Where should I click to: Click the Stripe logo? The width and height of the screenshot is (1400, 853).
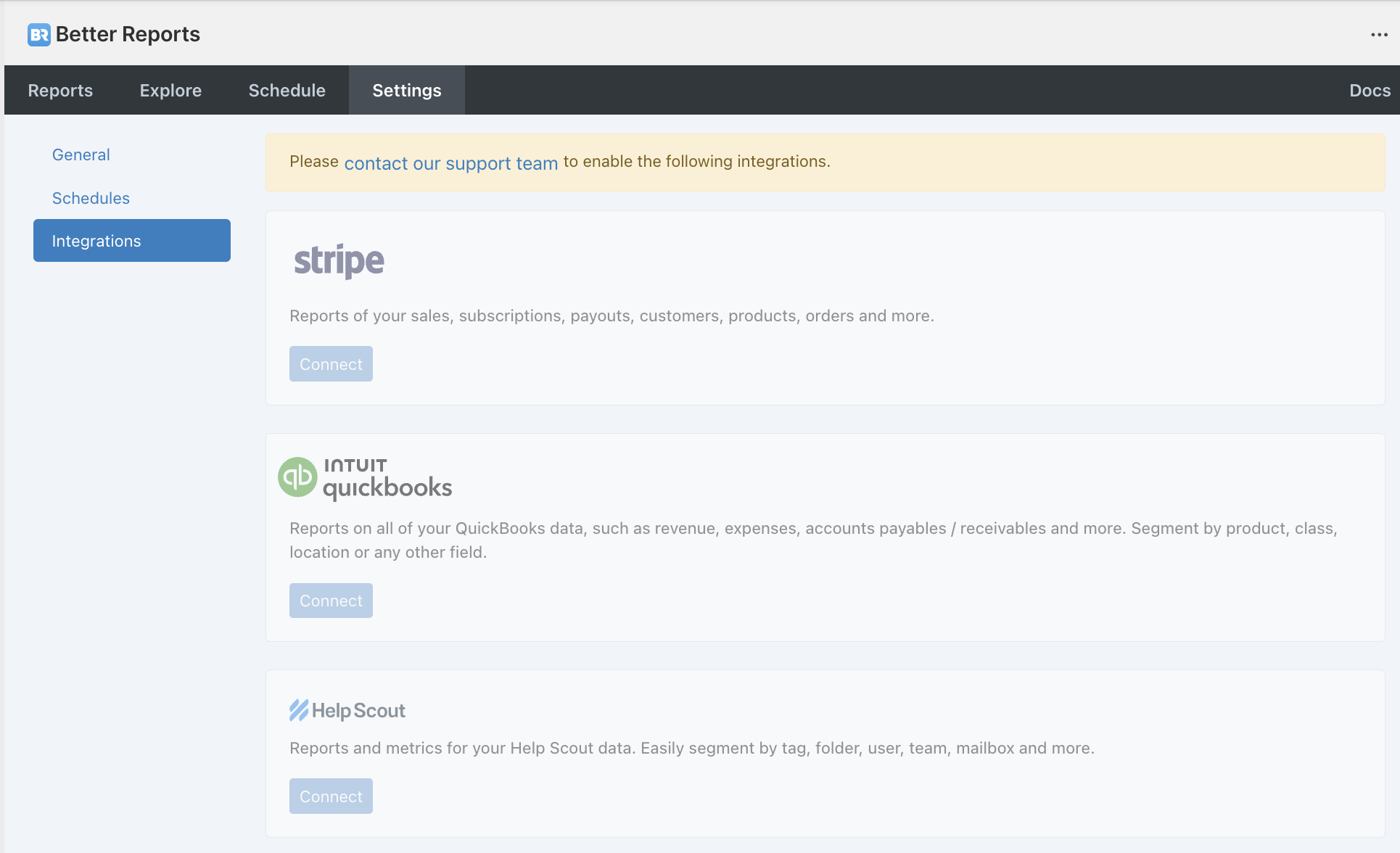[339, 261]
